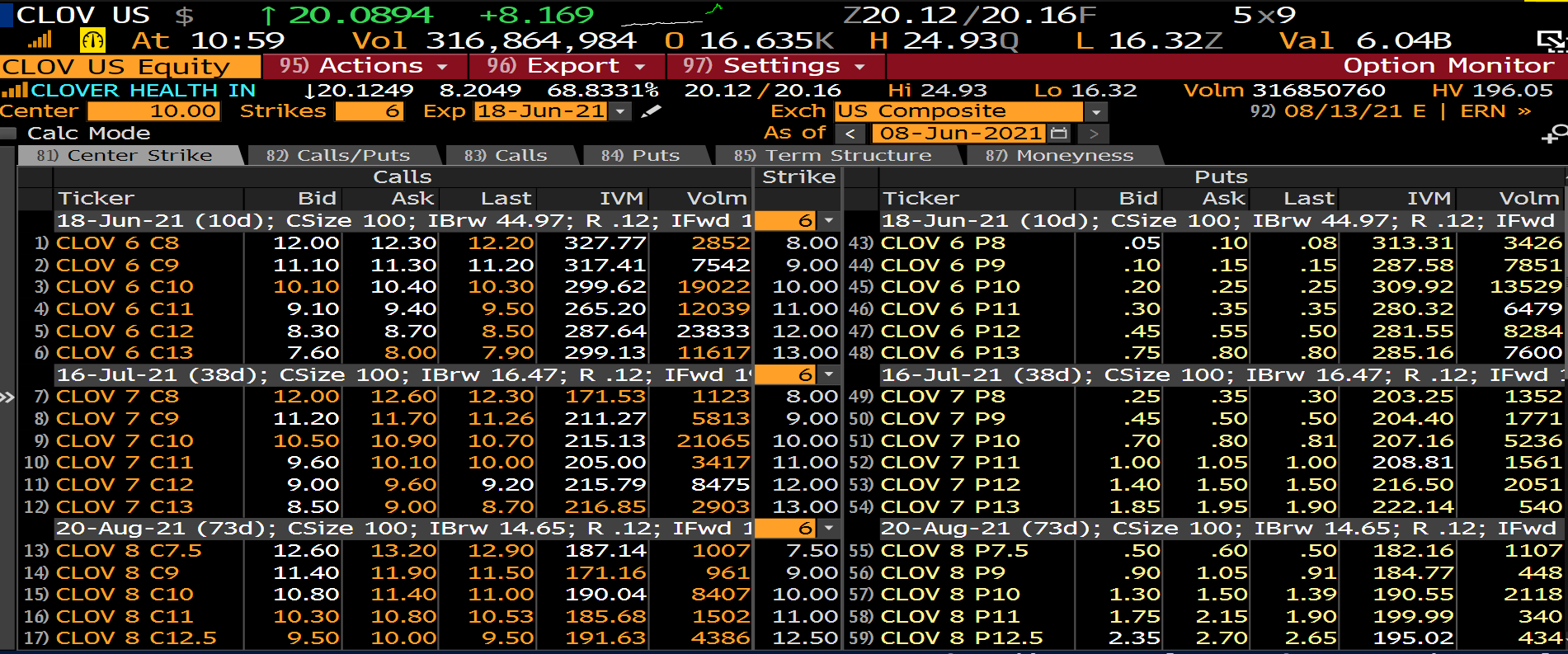Screen dimensions: 1568x654
Task: Open strikes dropdown for 16-Jul-21 group
Action: point(828,375)
